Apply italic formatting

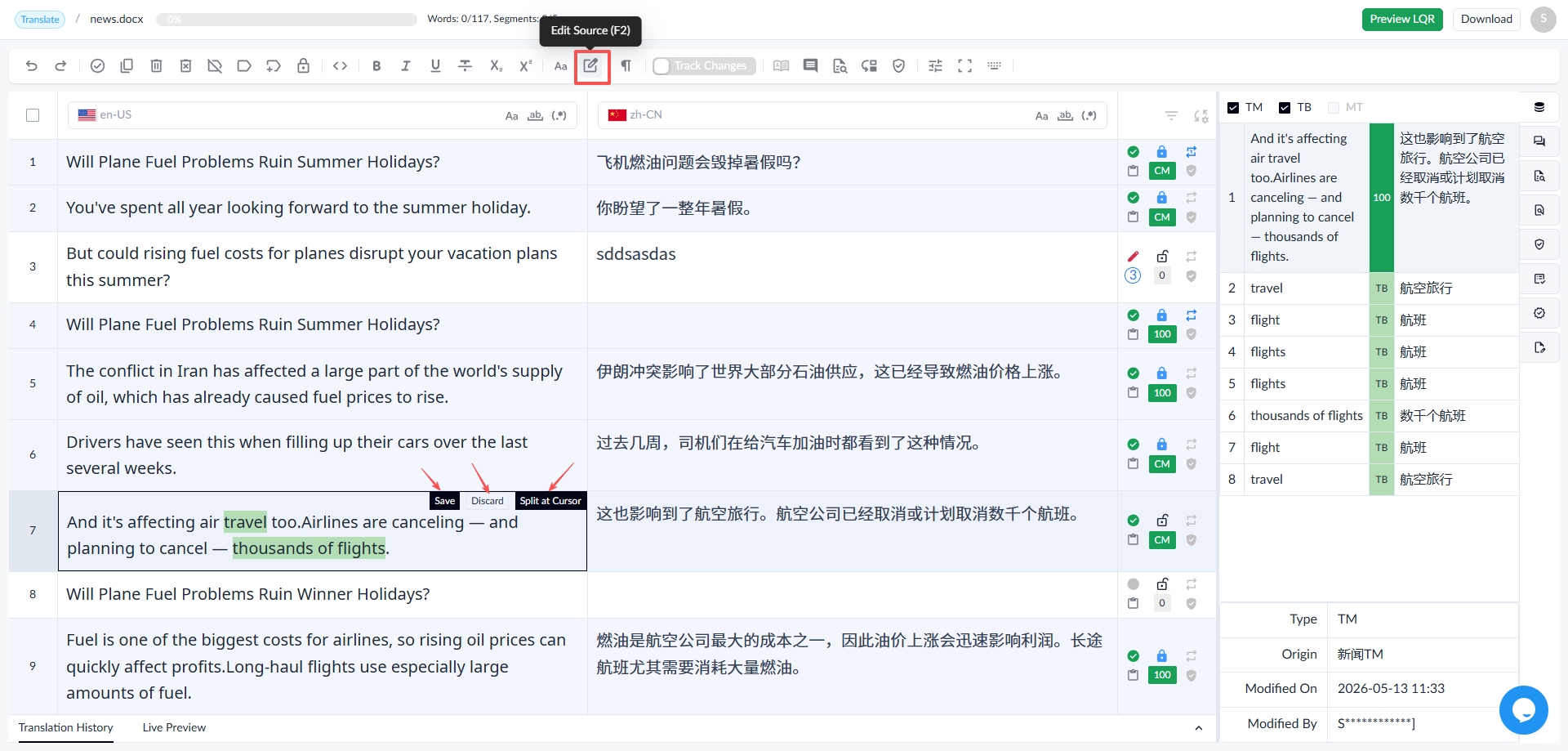[x=406, y=66]
